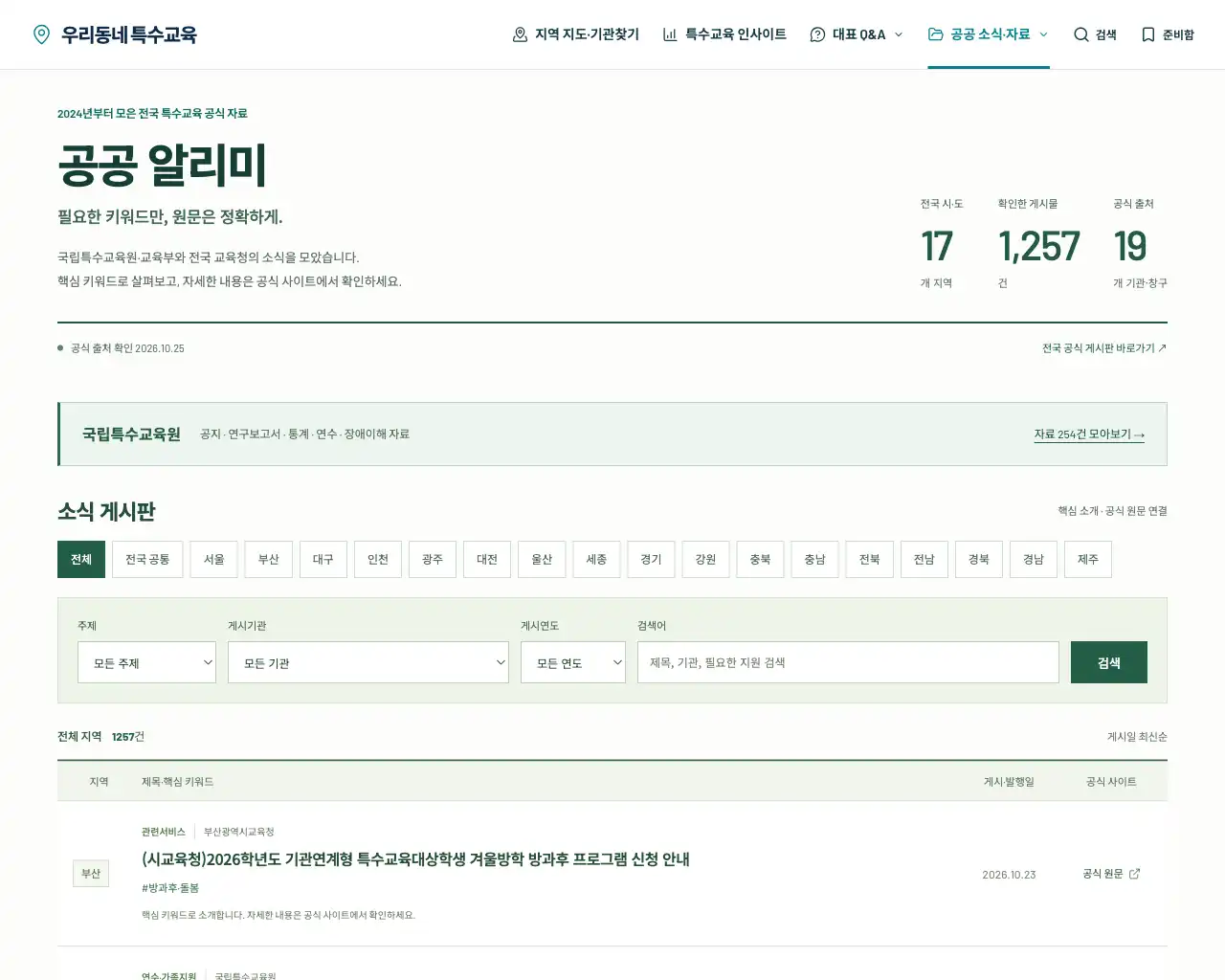Open the 겨울방학 방과후 프로그램 post title
The image size is (1225, 980).
[415, 859]
